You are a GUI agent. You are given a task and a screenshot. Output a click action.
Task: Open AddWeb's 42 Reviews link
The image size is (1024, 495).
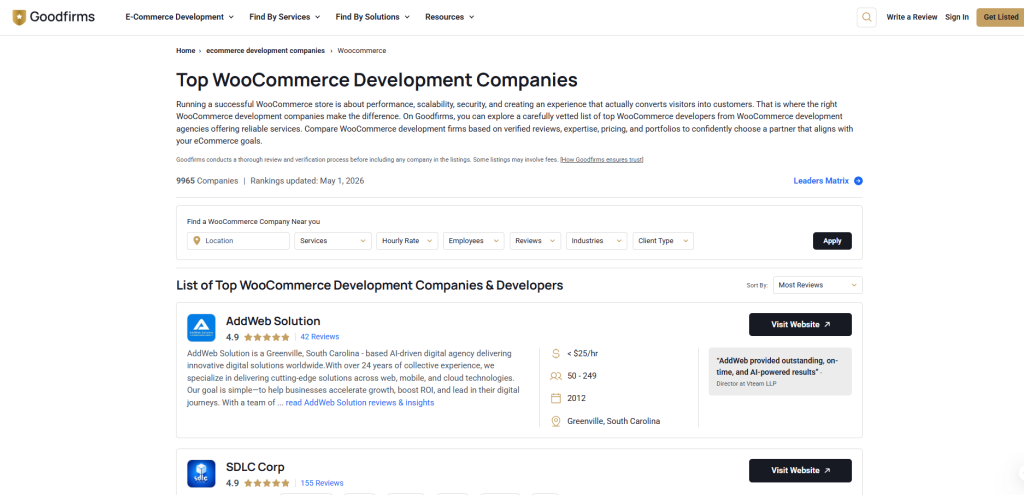tap(320, 337)
